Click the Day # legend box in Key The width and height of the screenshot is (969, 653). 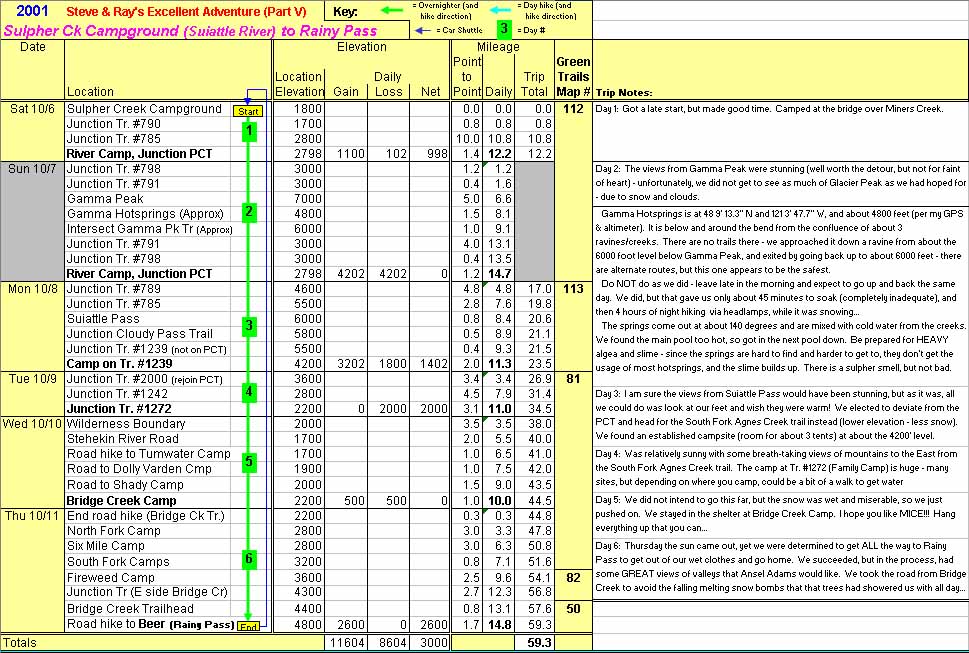coord(505,30)
